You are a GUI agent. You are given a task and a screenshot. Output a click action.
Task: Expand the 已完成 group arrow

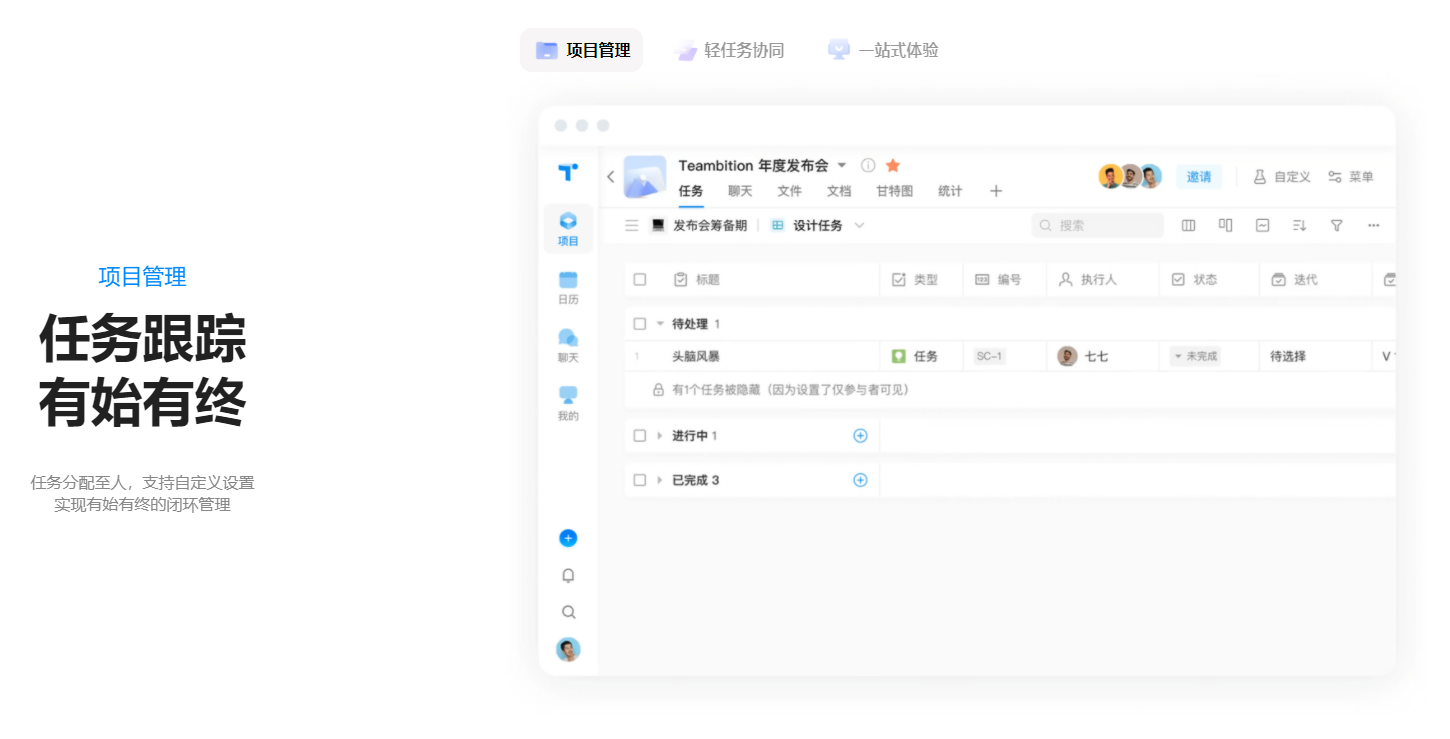tap(660, 481)
